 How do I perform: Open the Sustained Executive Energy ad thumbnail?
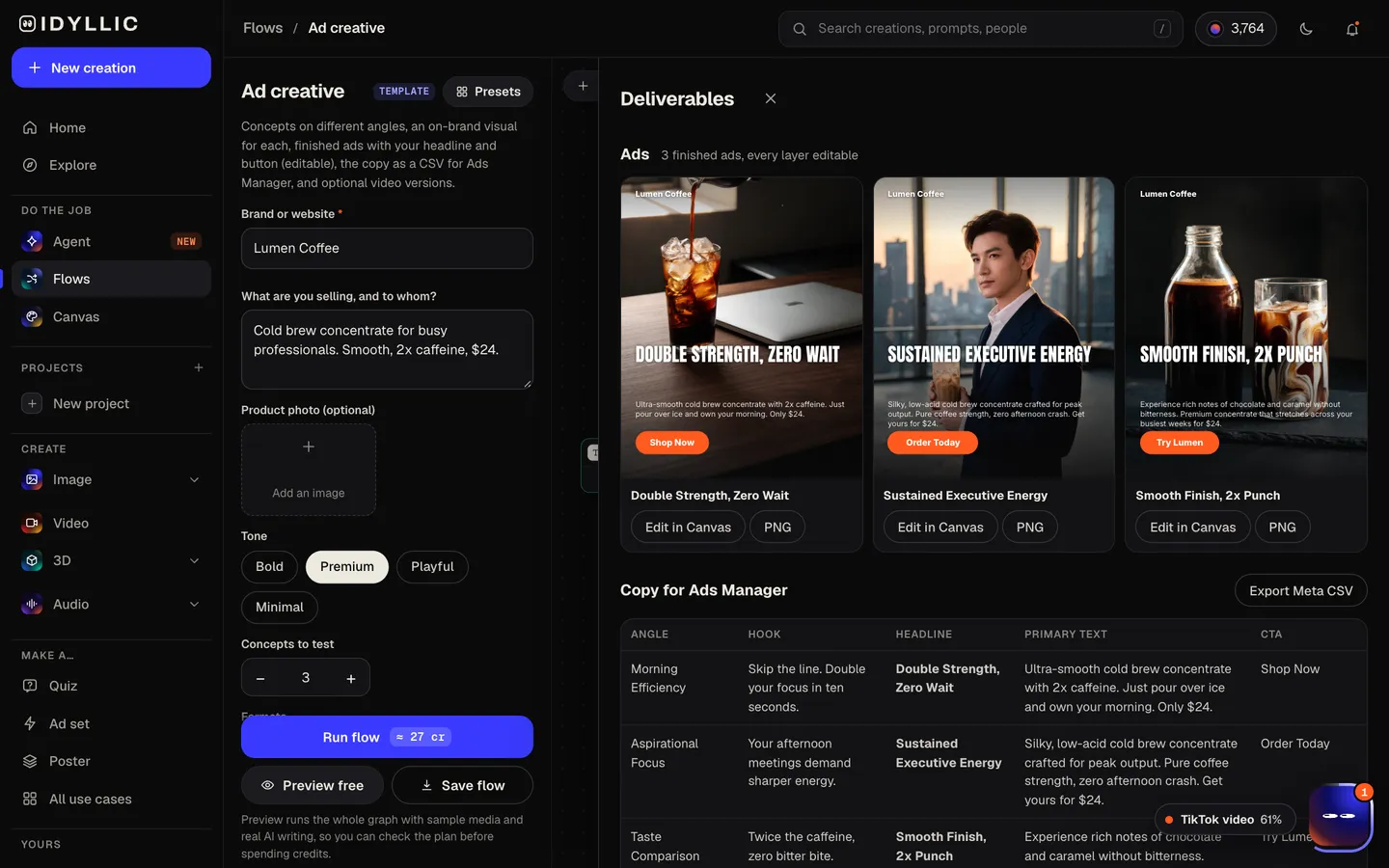pos(994,328)
